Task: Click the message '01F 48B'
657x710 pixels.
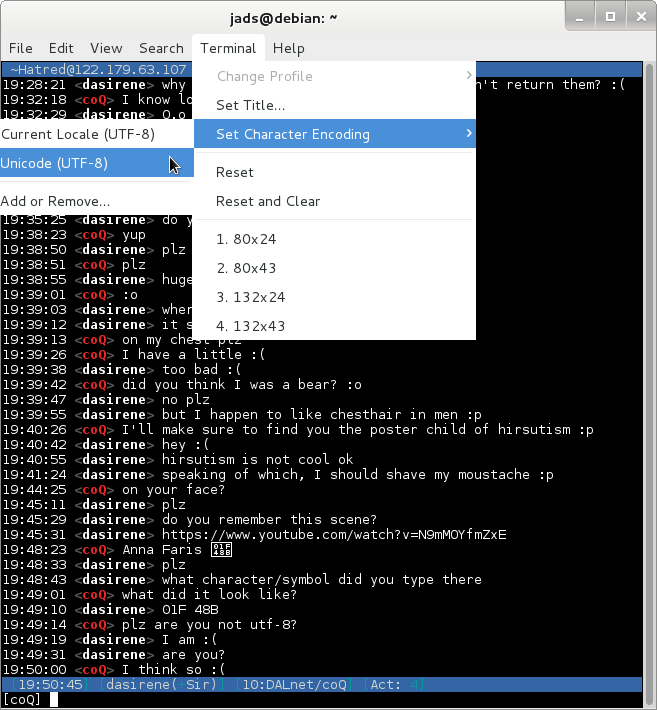Action: (x=190, y=610)
